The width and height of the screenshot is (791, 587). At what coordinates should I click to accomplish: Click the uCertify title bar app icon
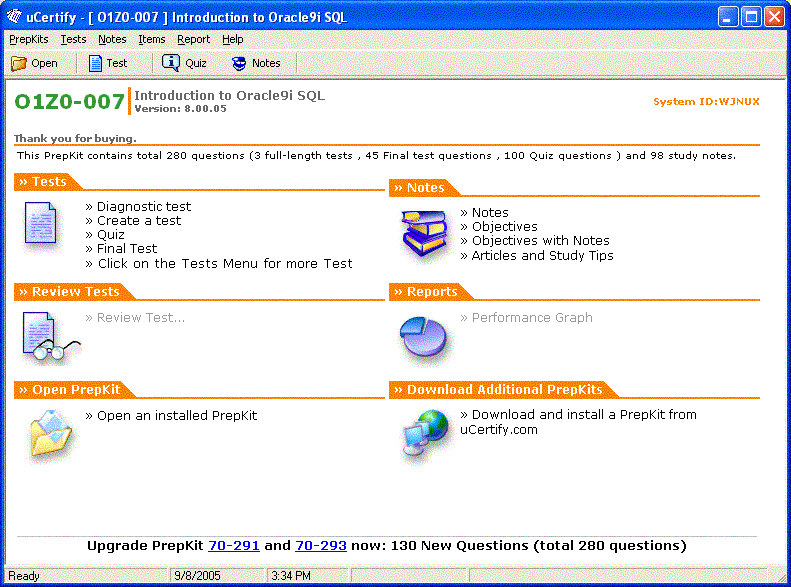tap(14, 17)
